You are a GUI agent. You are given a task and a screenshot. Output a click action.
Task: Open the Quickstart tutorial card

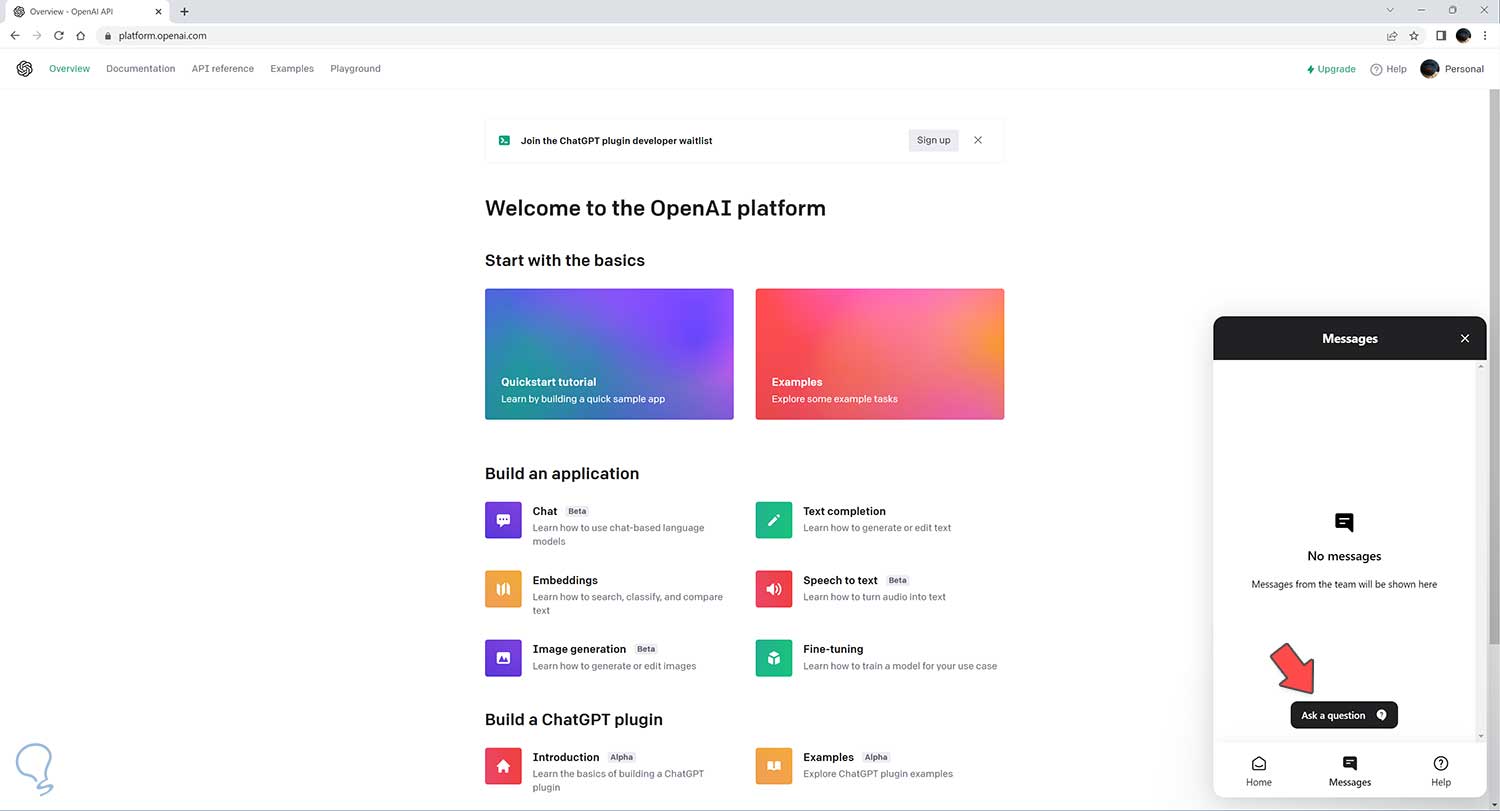pyautogui.click(x=609, y=354)
